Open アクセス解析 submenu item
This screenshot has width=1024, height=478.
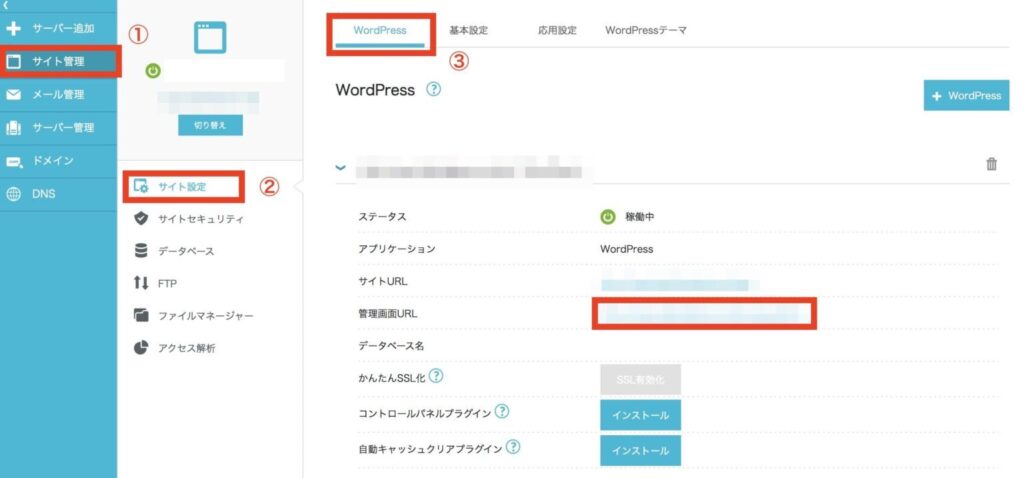pyautogui.click(x=187, y=348)
